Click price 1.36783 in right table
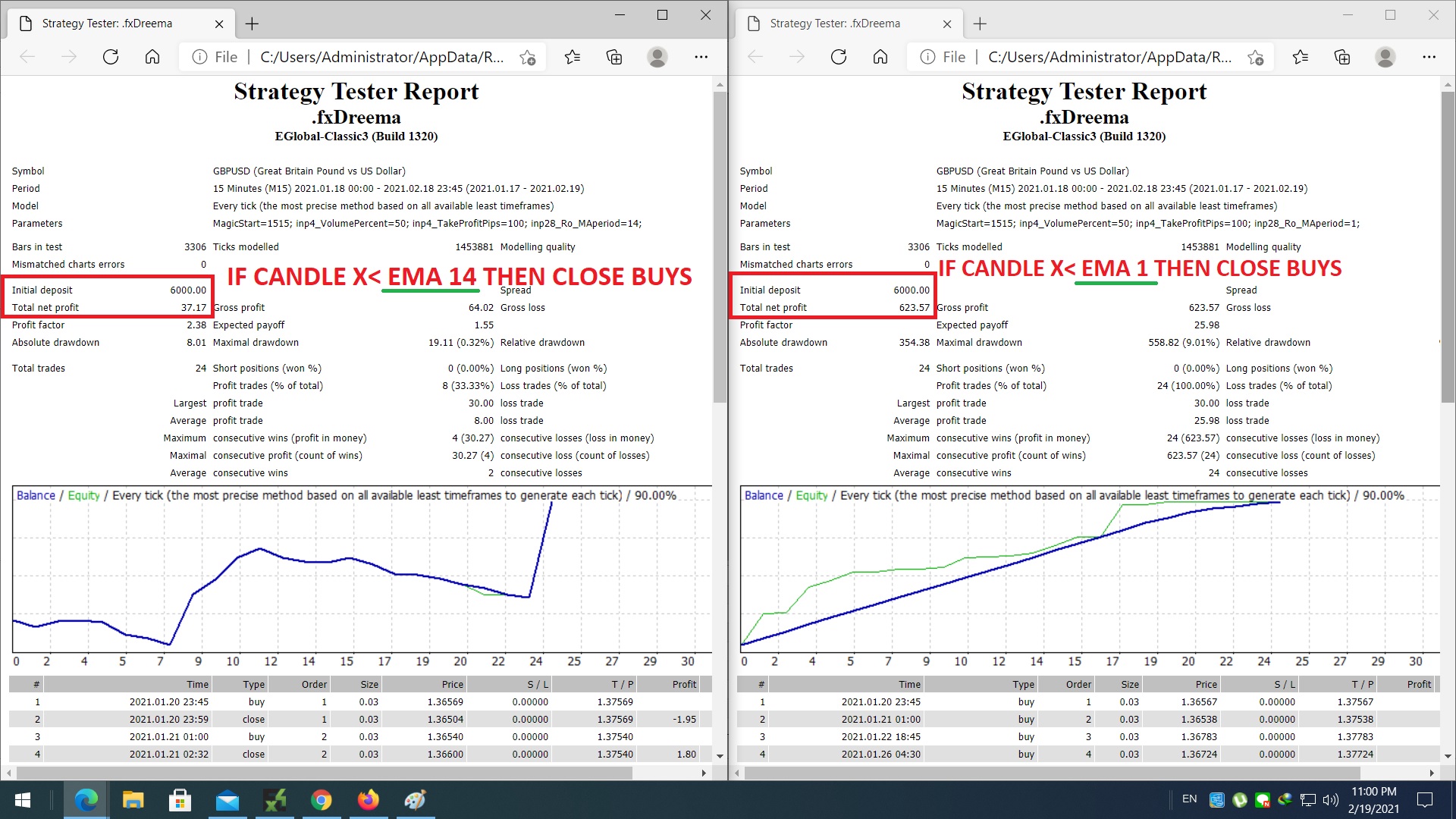 coord(1199,737)
